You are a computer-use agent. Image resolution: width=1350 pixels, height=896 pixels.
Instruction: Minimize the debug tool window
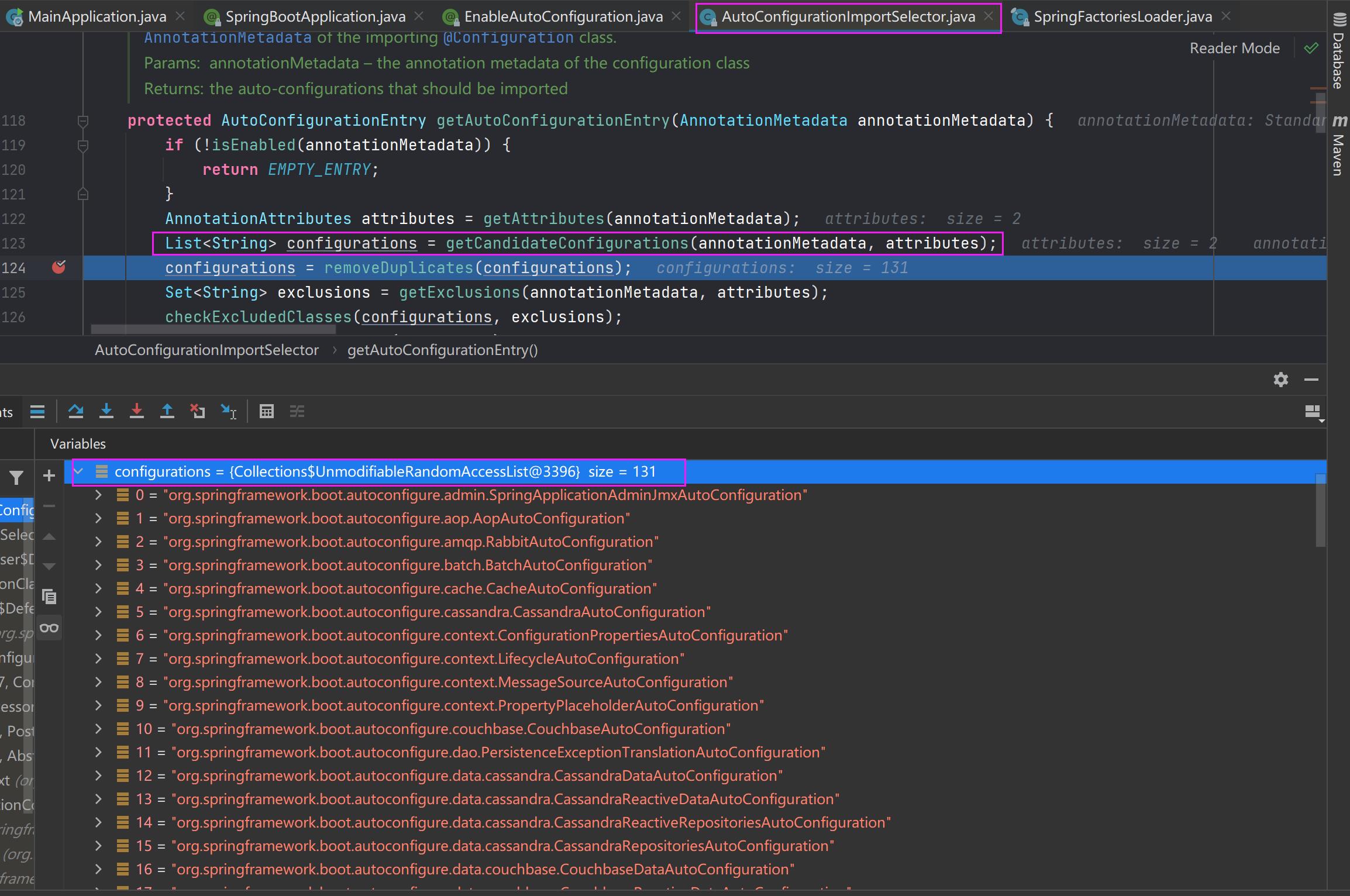click(1311, 380)
